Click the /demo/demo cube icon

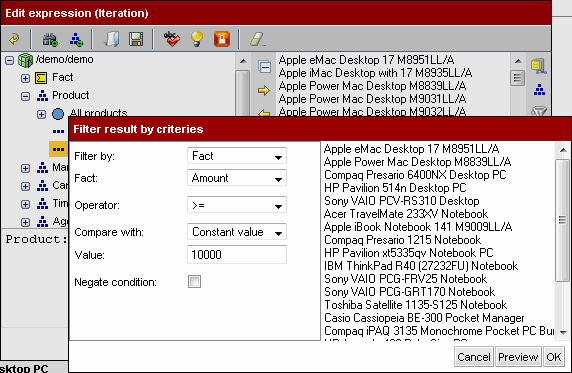point(26,60)
